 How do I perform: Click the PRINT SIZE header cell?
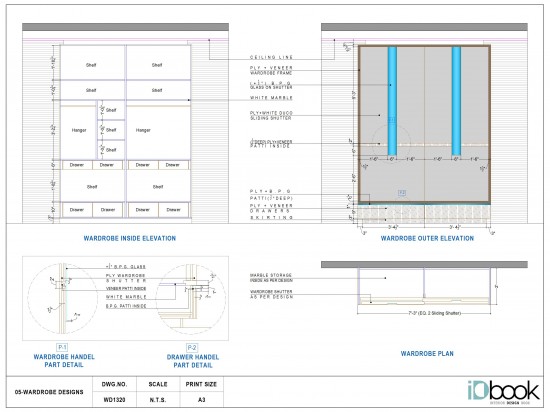201,384
